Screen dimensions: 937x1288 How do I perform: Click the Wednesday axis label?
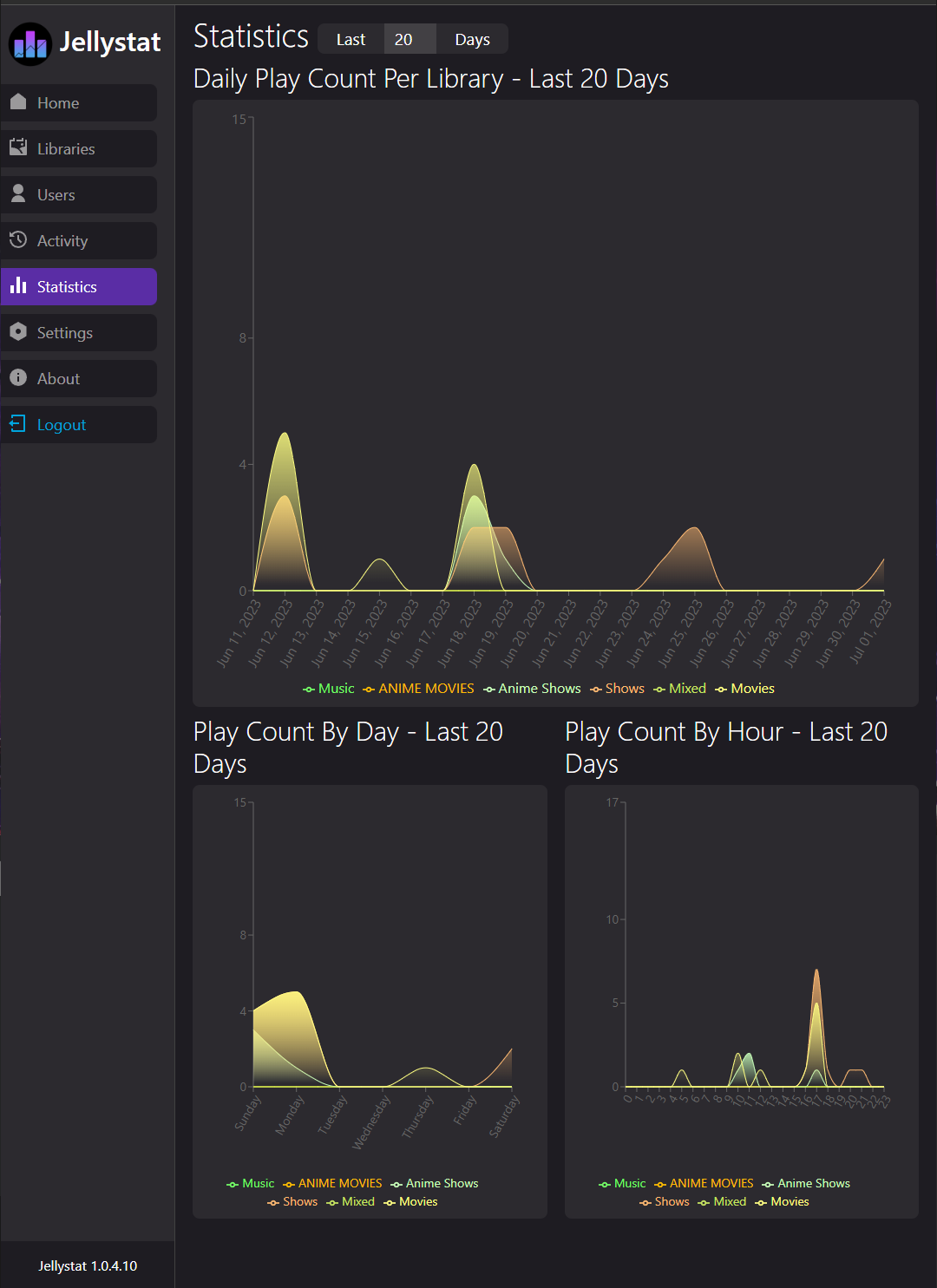point(371,1122)
